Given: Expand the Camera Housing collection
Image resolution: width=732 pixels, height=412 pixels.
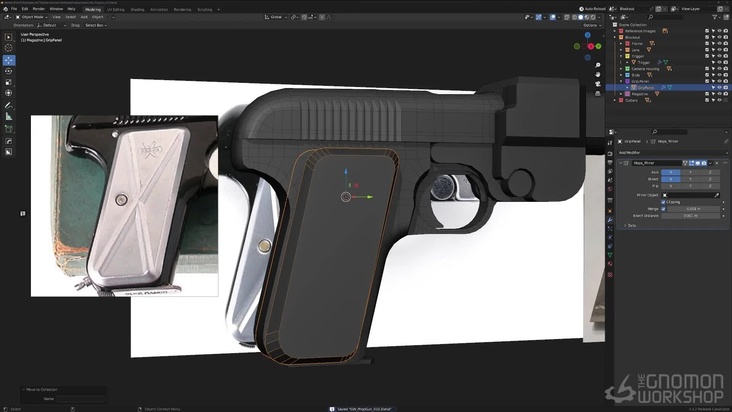Looking at the screenshot, I should [621, 69].
